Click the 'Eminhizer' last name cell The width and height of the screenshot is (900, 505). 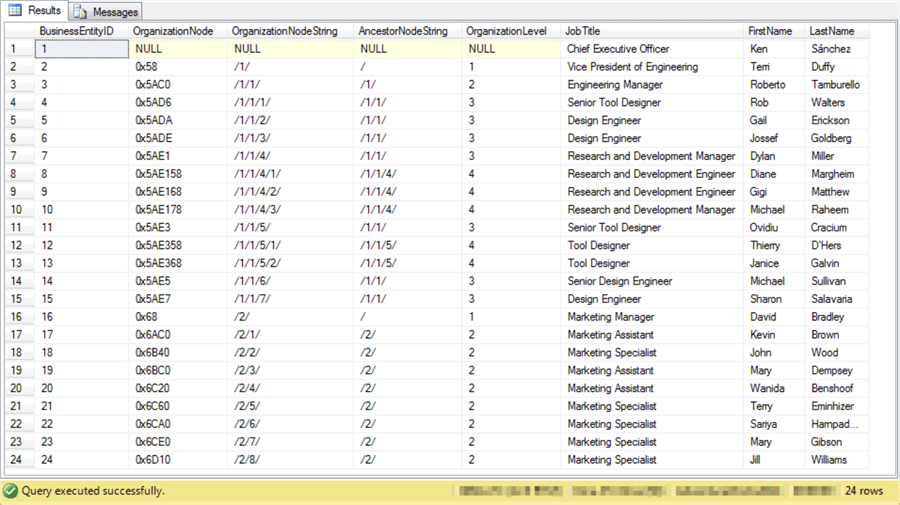[836, 406]
